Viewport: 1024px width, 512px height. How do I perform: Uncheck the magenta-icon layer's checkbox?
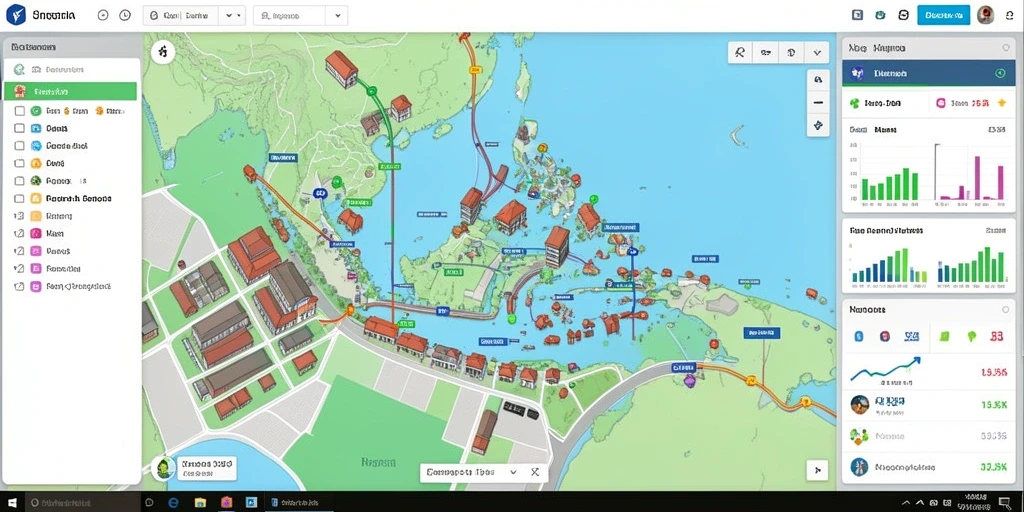[x=19, y=233]
